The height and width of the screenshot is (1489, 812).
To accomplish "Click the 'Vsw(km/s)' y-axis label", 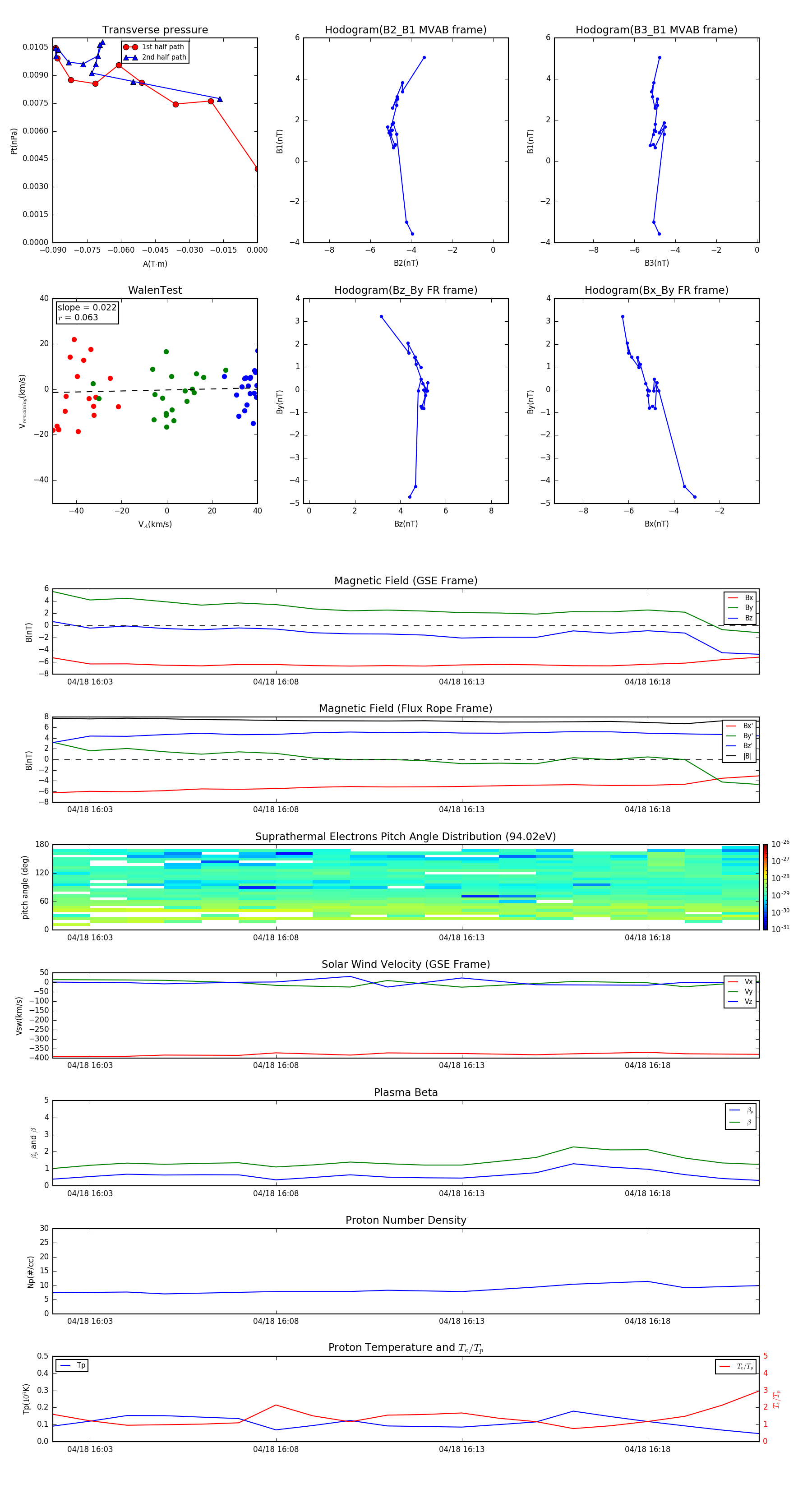I will pyautogui.click(x=18, y=1016).
